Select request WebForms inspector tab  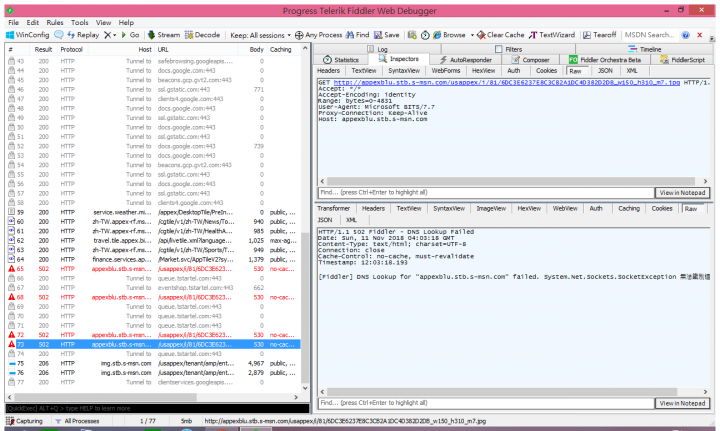coord(445,71)
